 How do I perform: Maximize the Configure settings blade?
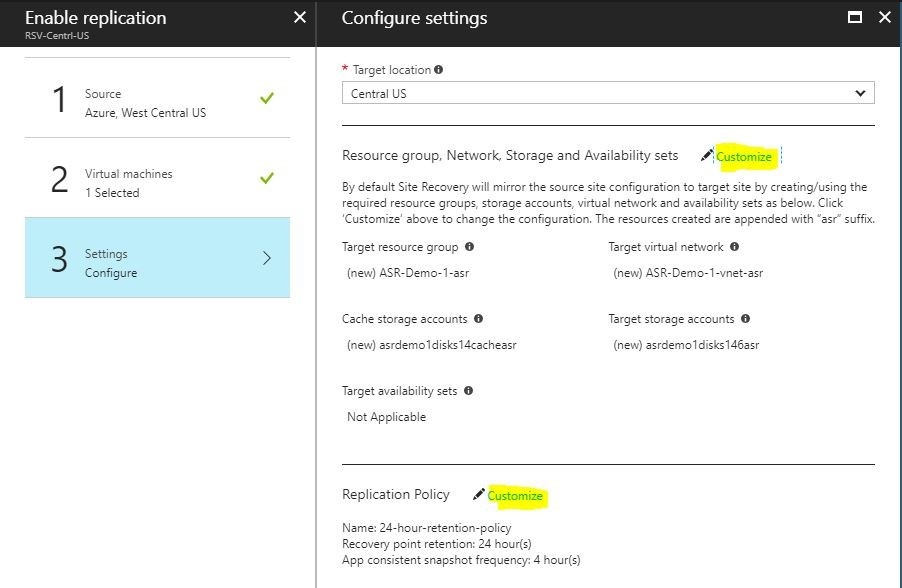tap(857, 17)
